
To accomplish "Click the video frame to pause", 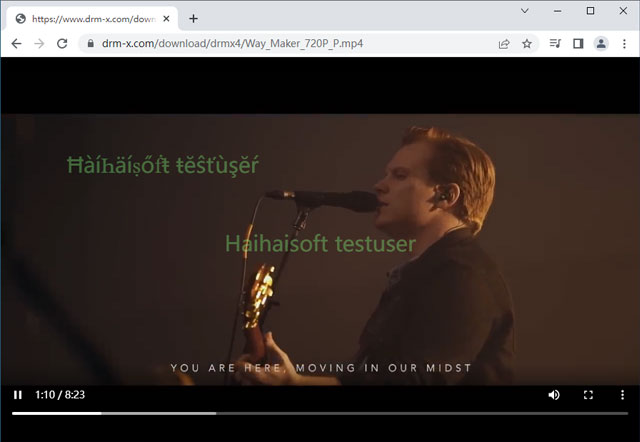I will tap(320, 249).
